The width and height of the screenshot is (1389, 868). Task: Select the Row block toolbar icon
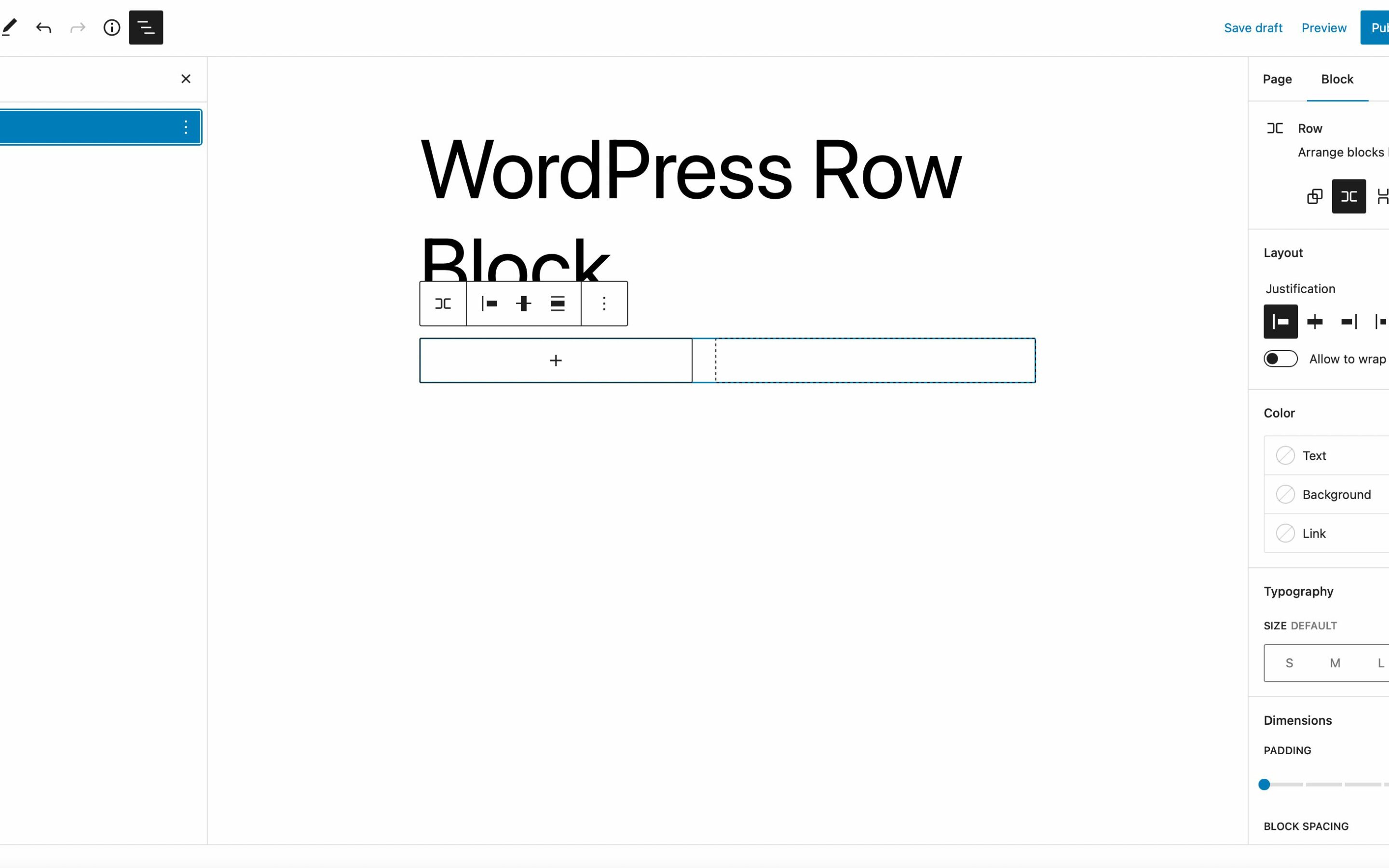click(443, 303)
